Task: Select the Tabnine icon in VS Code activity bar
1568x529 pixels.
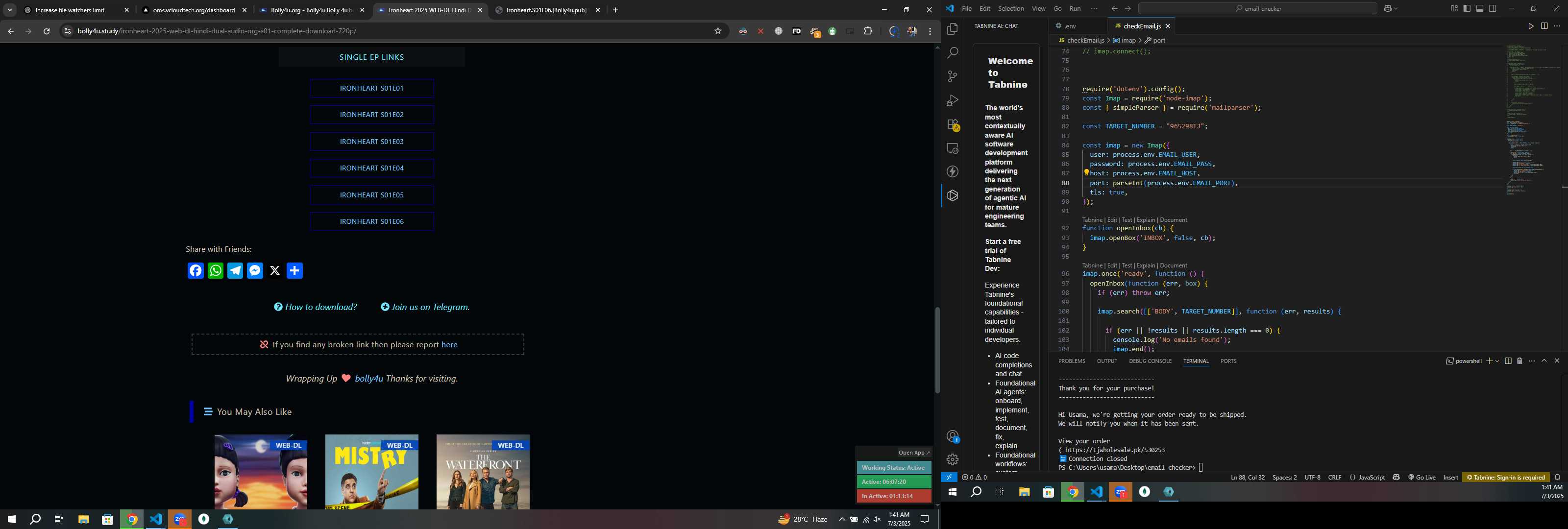Action: [953, 196]
